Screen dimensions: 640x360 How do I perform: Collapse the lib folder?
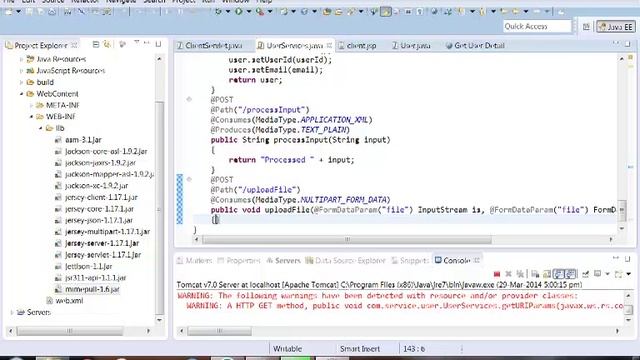(40, 128)
